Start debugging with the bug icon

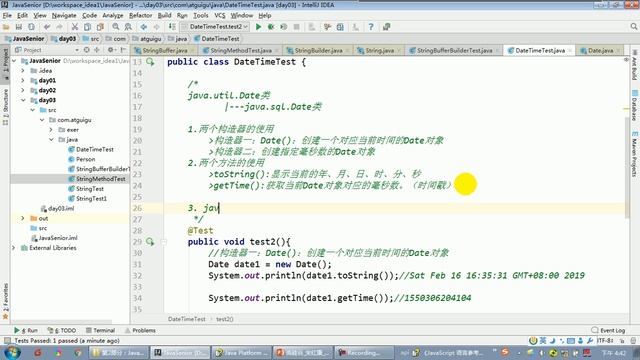(271, 27)
